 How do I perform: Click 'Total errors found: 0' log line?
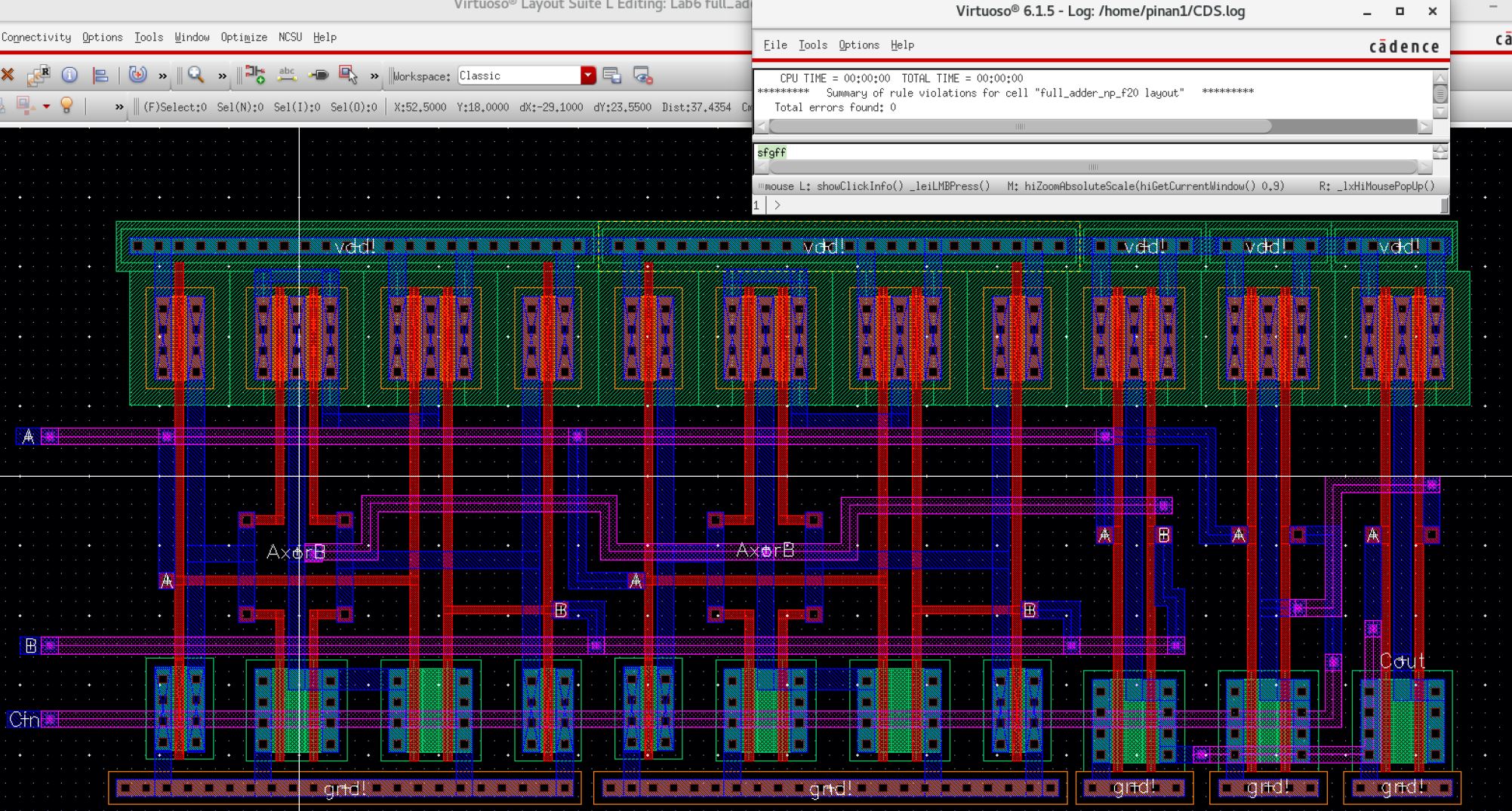point(835,107)
